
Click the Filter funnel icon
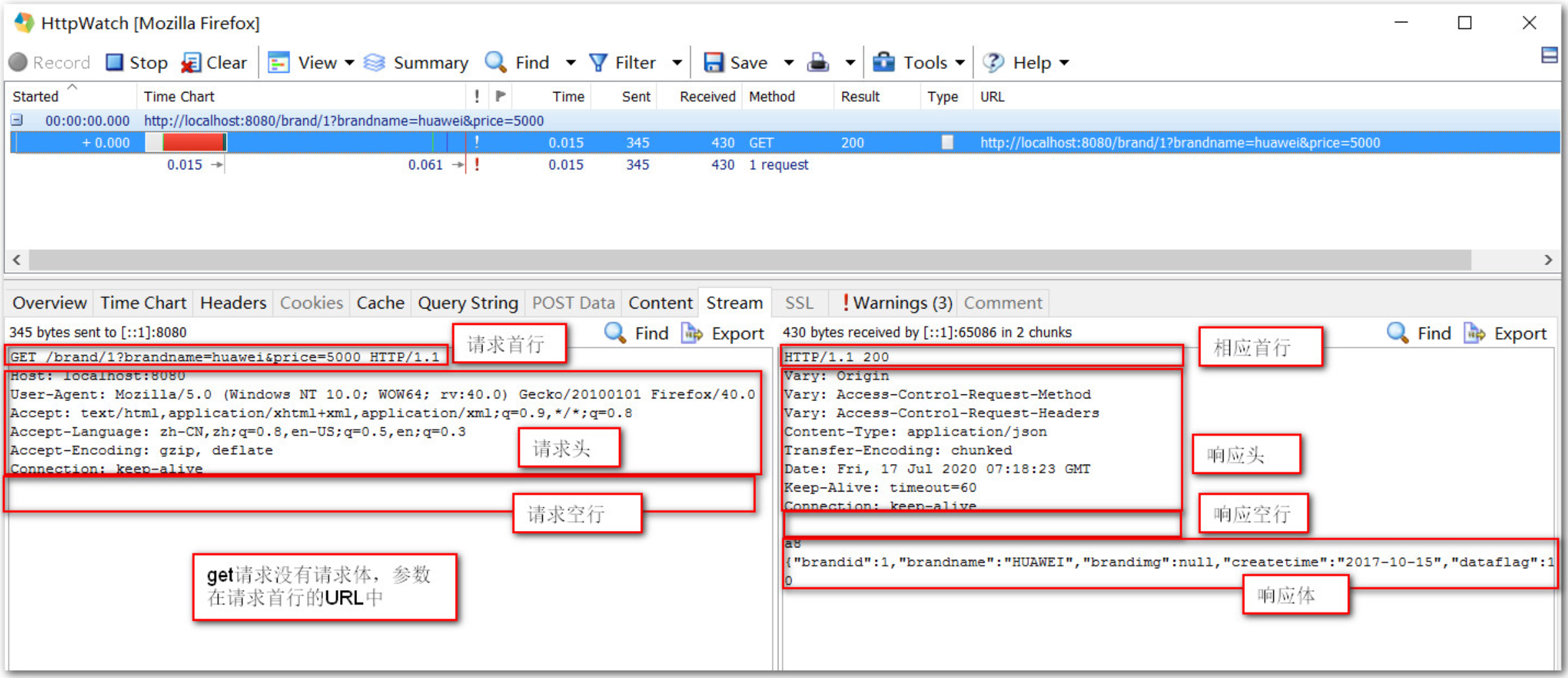click(598, 62)
